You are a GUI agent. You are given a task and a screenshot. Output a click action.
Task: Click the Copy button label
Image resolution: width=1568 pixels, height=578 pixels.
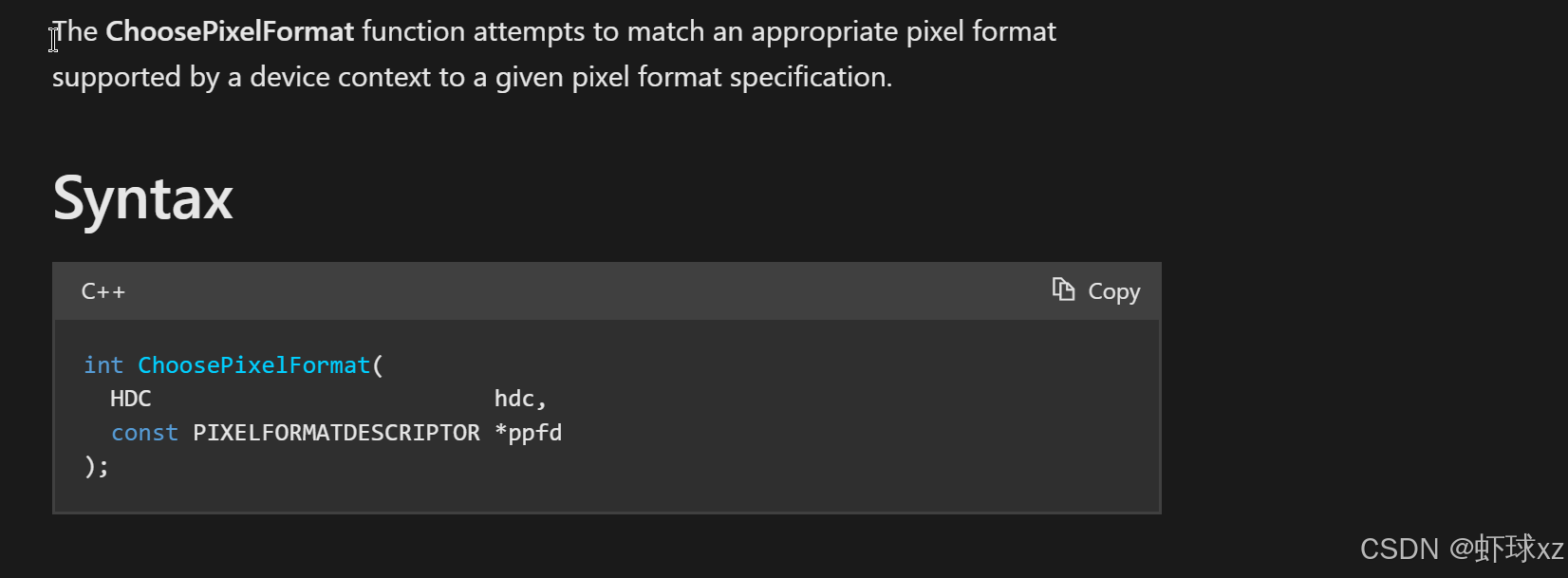(1114, 291)
